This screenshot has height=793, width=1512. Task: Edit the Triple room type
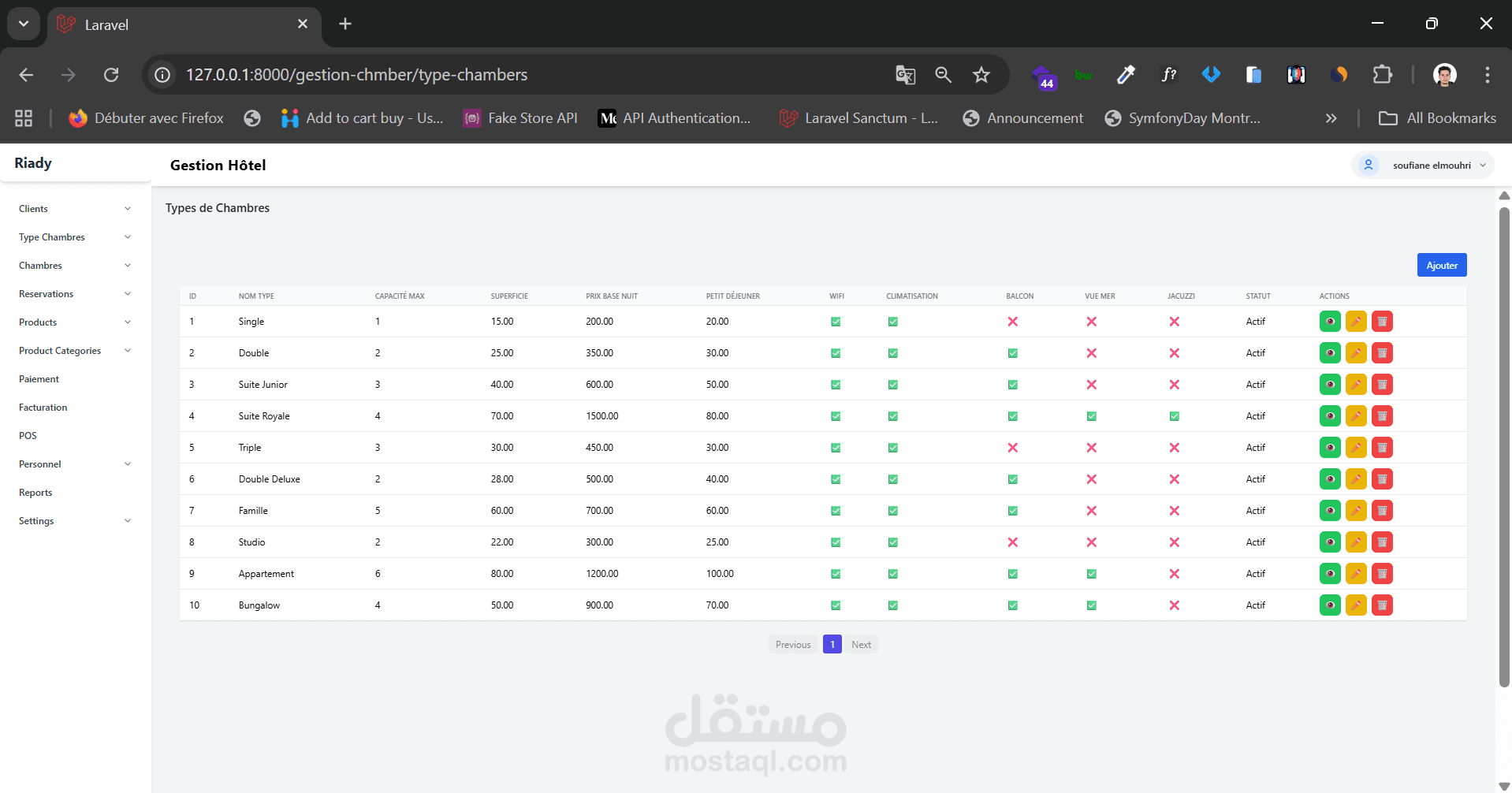click(x=1356, y=448)
